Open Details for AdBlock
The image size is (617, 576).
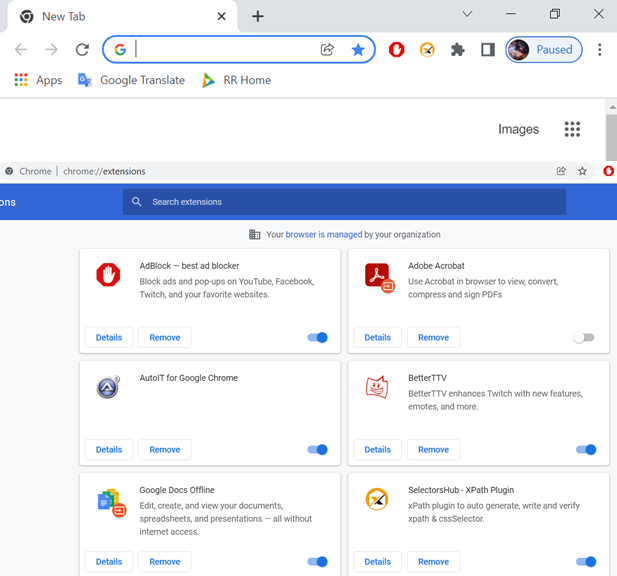(x=109, y=337)
